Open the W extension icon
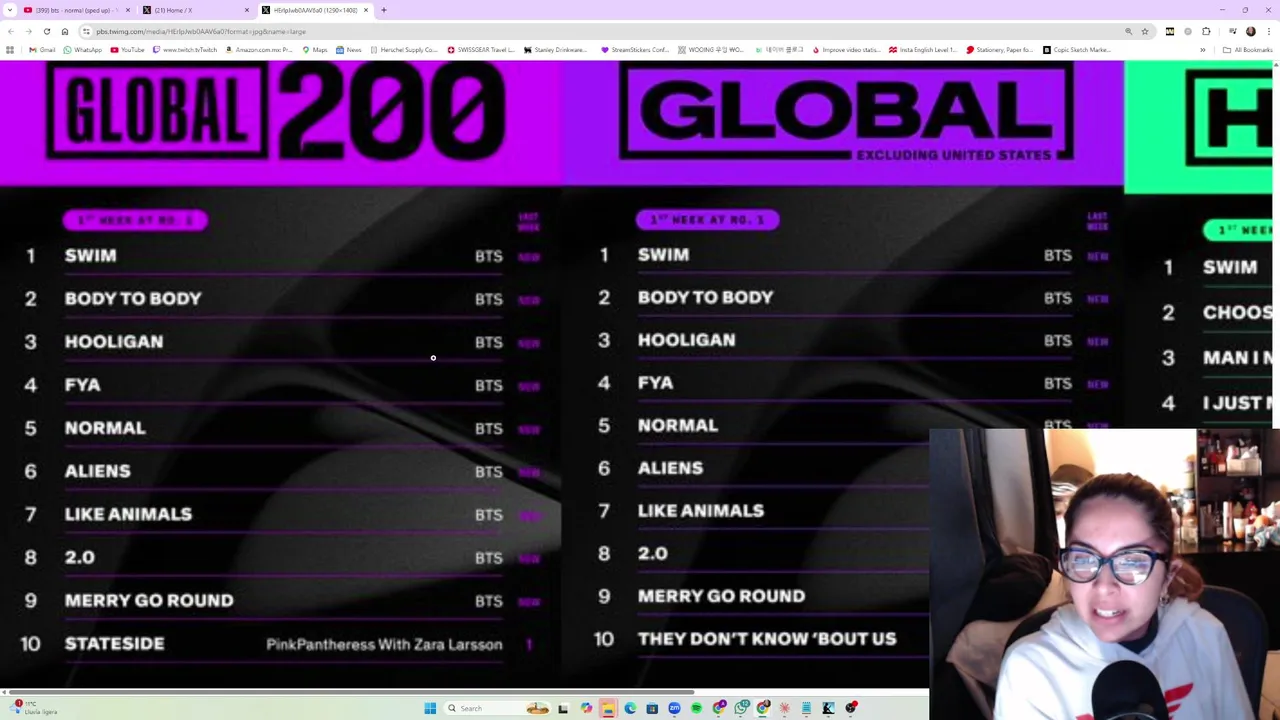The height and width of the screenshot is (720, 1280). click(x=1170, y=31)
